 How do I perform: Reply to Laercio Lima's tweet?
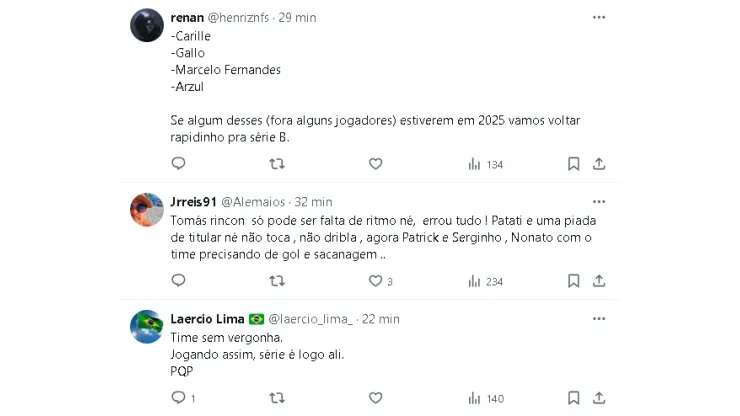coord(178,398)
